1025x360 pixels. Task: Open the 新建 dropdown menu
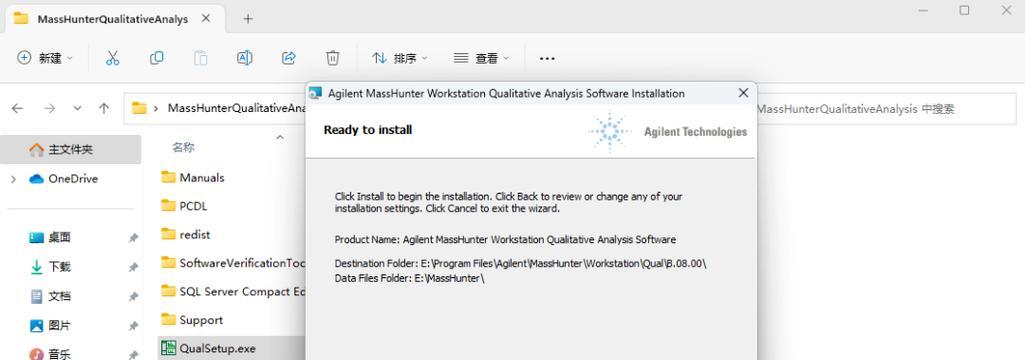click(44, 58)
